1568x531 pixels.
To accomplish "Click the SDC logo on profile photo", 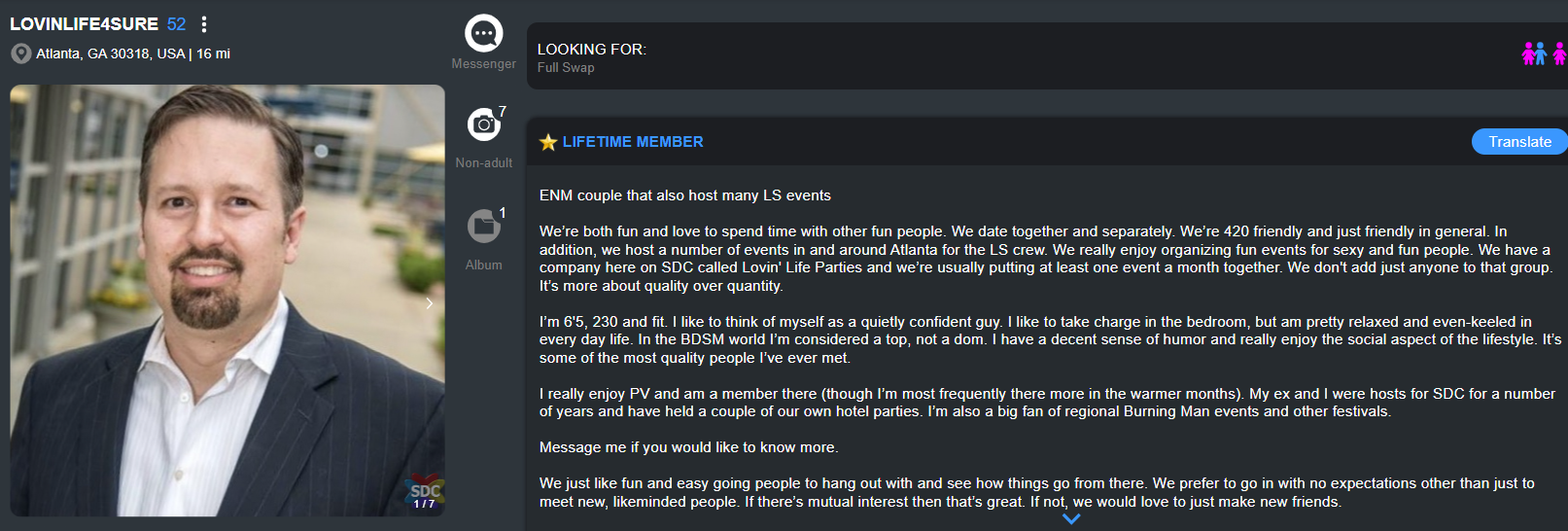I will (425, 493).
